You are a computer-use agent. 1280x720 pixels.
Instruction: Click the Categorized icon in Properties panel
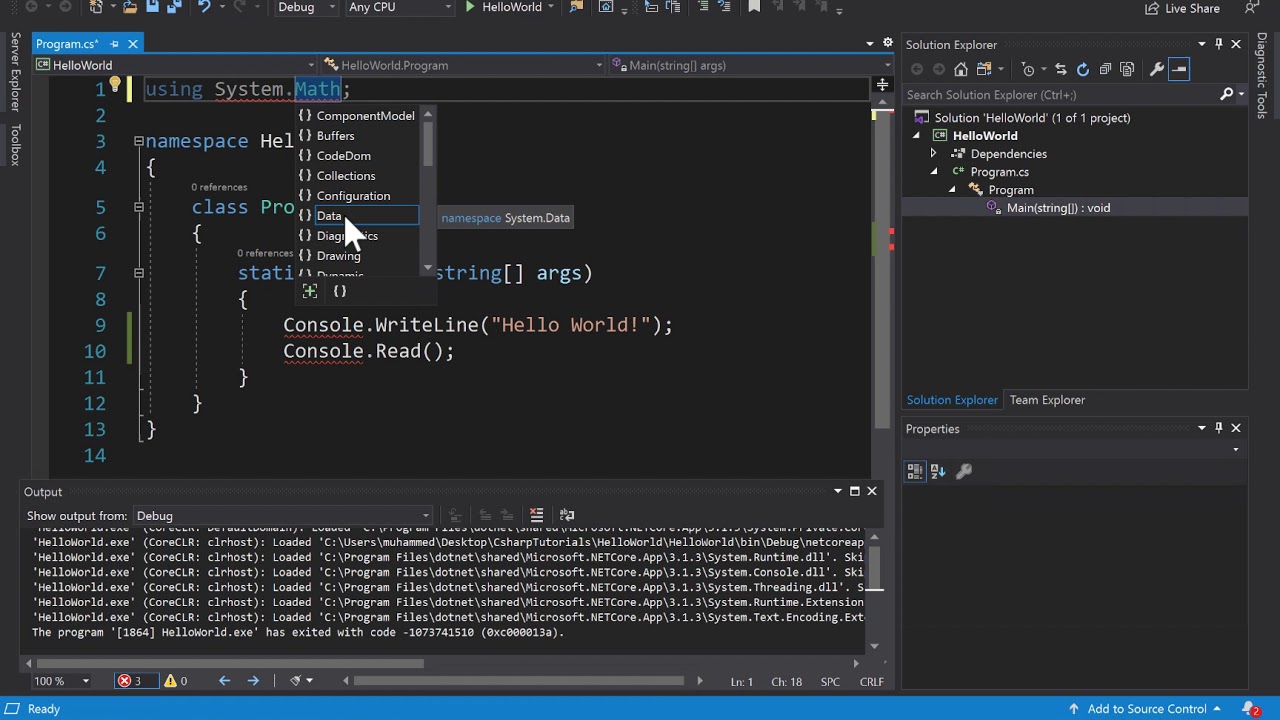(915, 471)
